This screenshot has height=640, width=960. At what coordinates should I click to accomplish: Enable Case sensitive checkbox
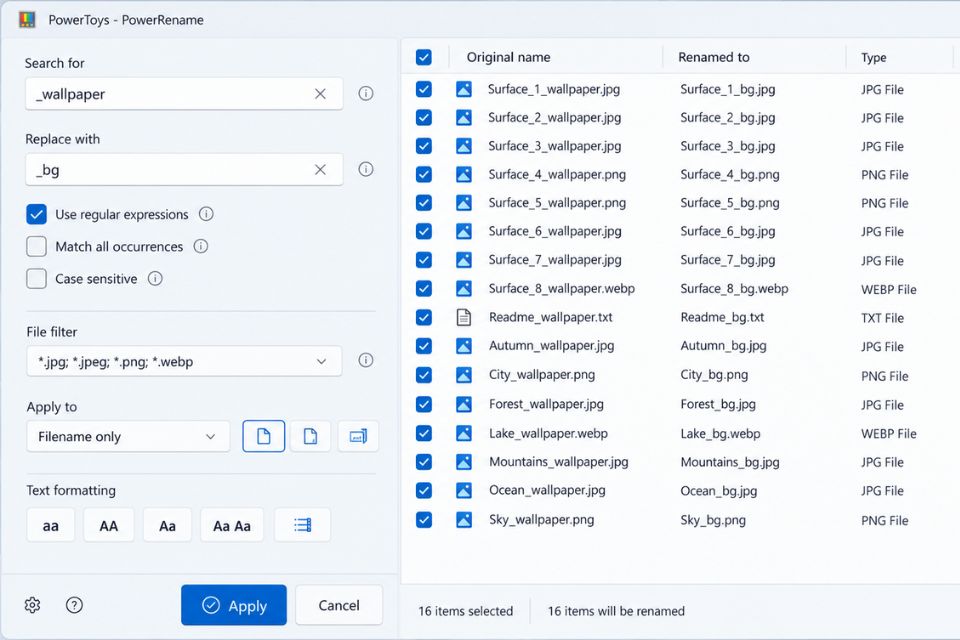(x=37, y=279)
